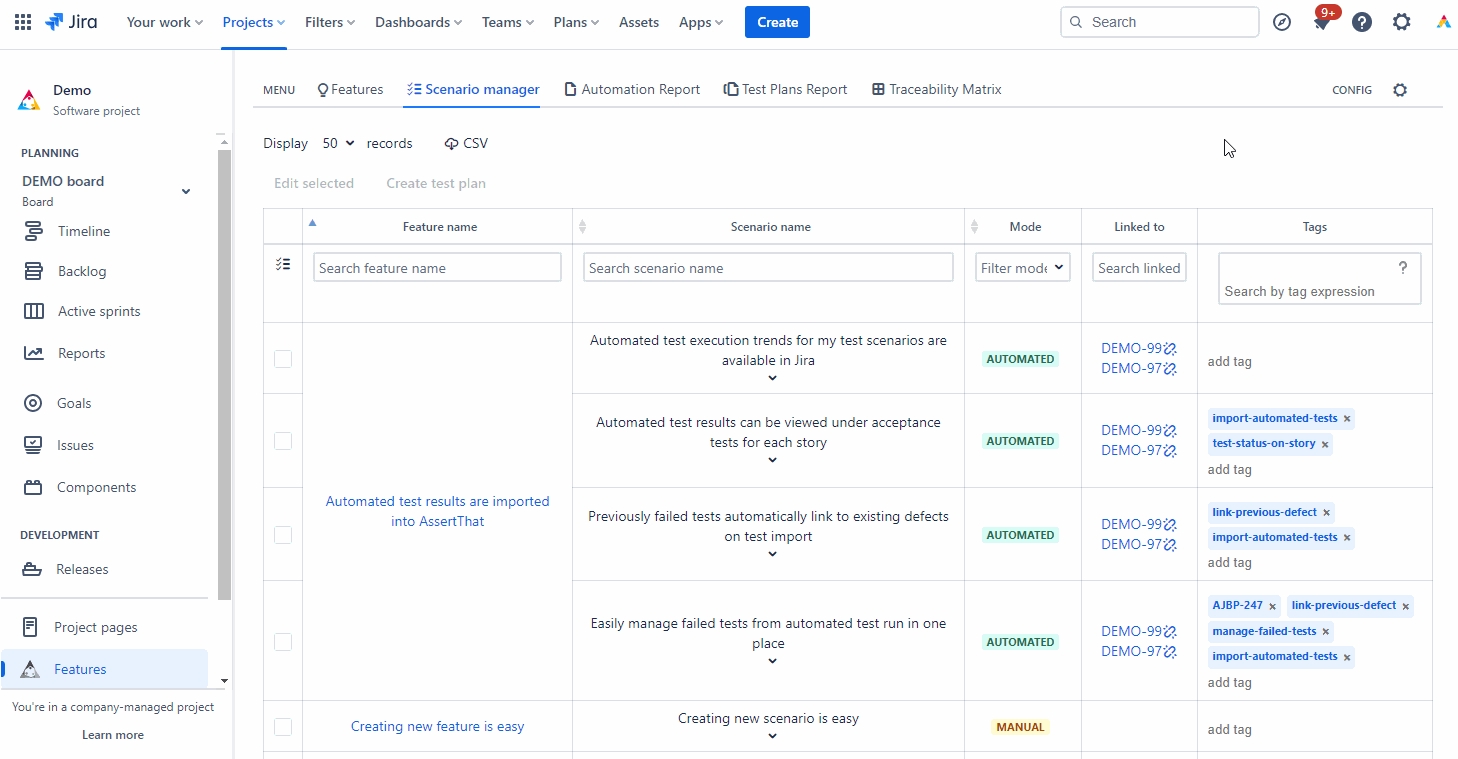Open the Jira app switcher grid
Viewport: 1458px width, 759px height.
tap(22, 21)
